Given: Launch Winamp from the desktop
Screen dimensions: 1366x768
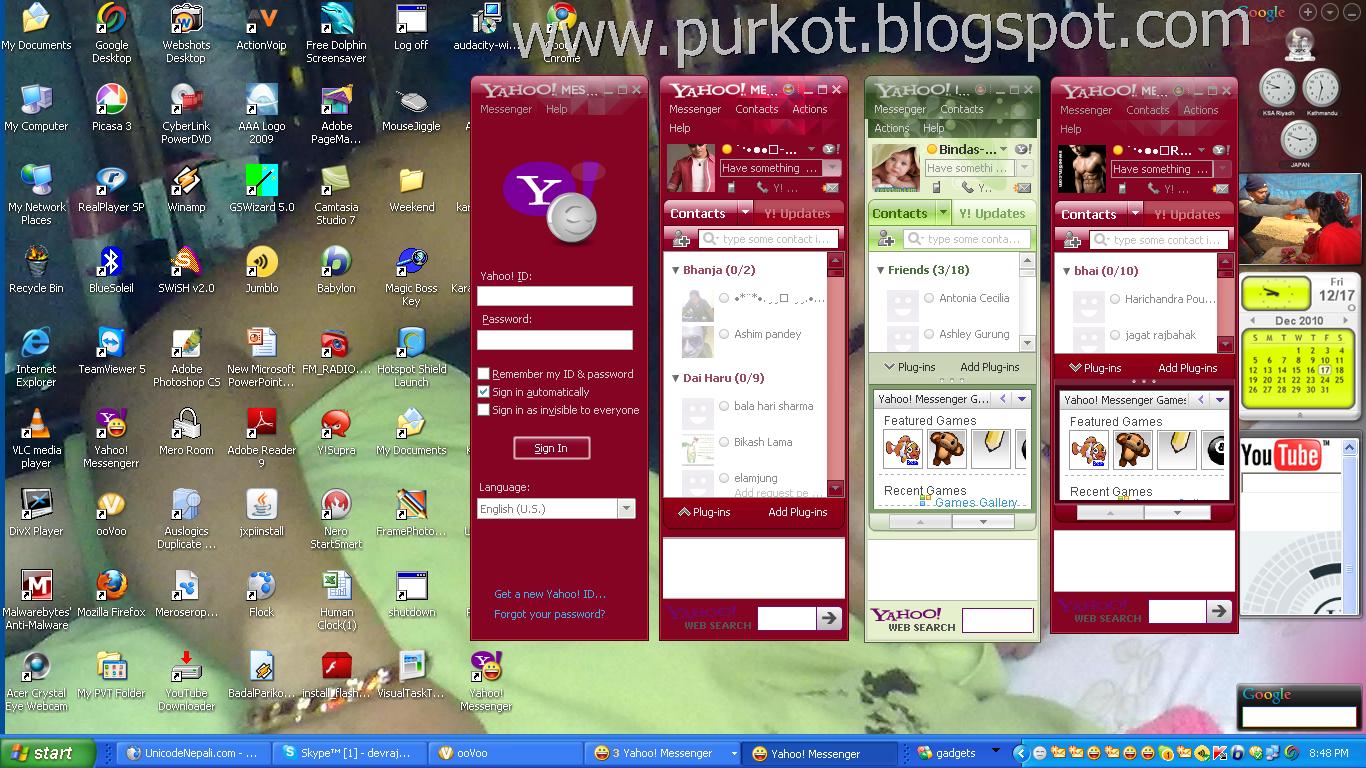Looking at the screenshot, I should point(186,189).
